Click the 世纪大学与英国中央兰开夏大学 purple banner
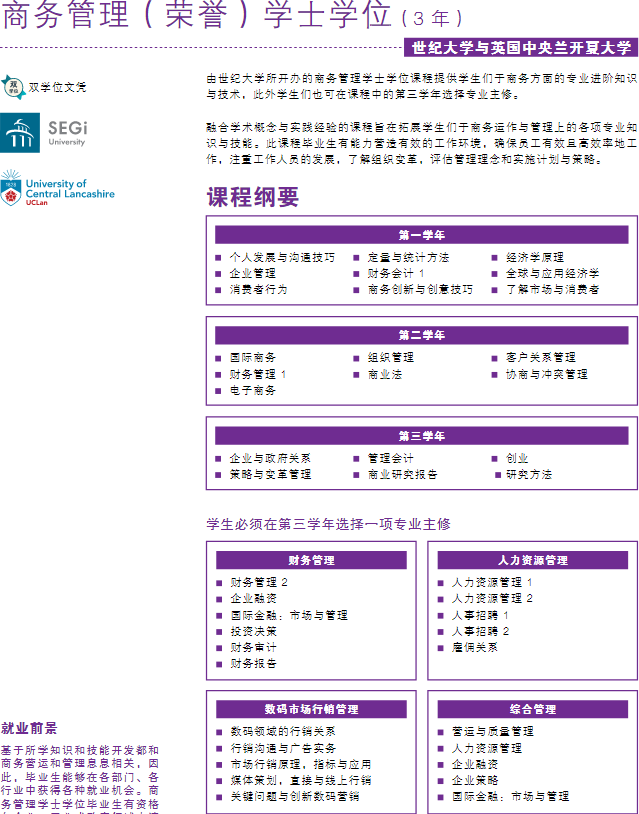 [x=520, y=47]
